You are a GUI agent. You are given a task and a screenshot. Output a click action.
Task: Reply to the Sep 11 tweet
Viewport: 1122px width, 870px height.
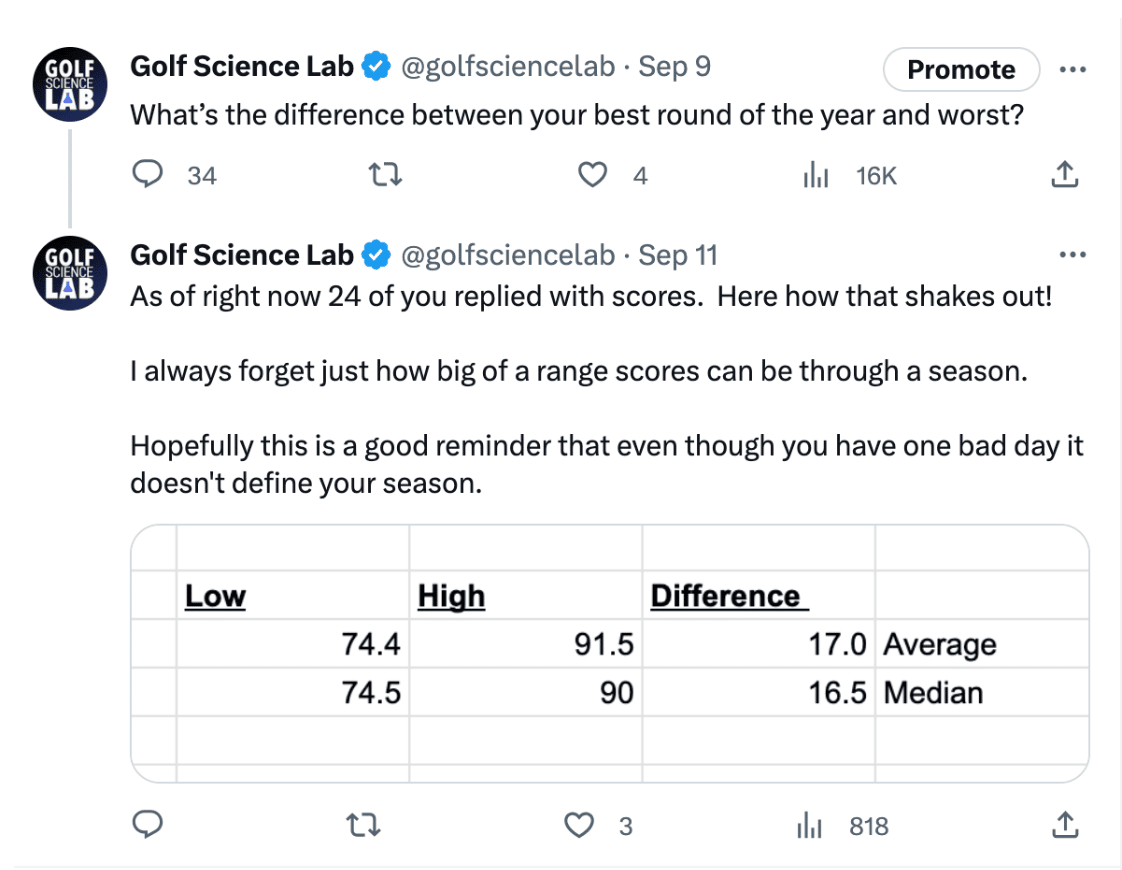tap(148, 824)
